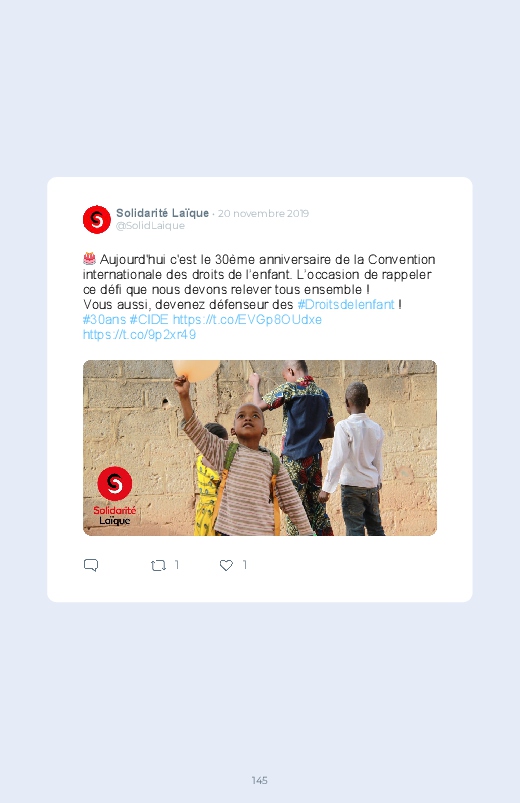Click the Solidarité Laïque round profile avatar

point(97,220)
